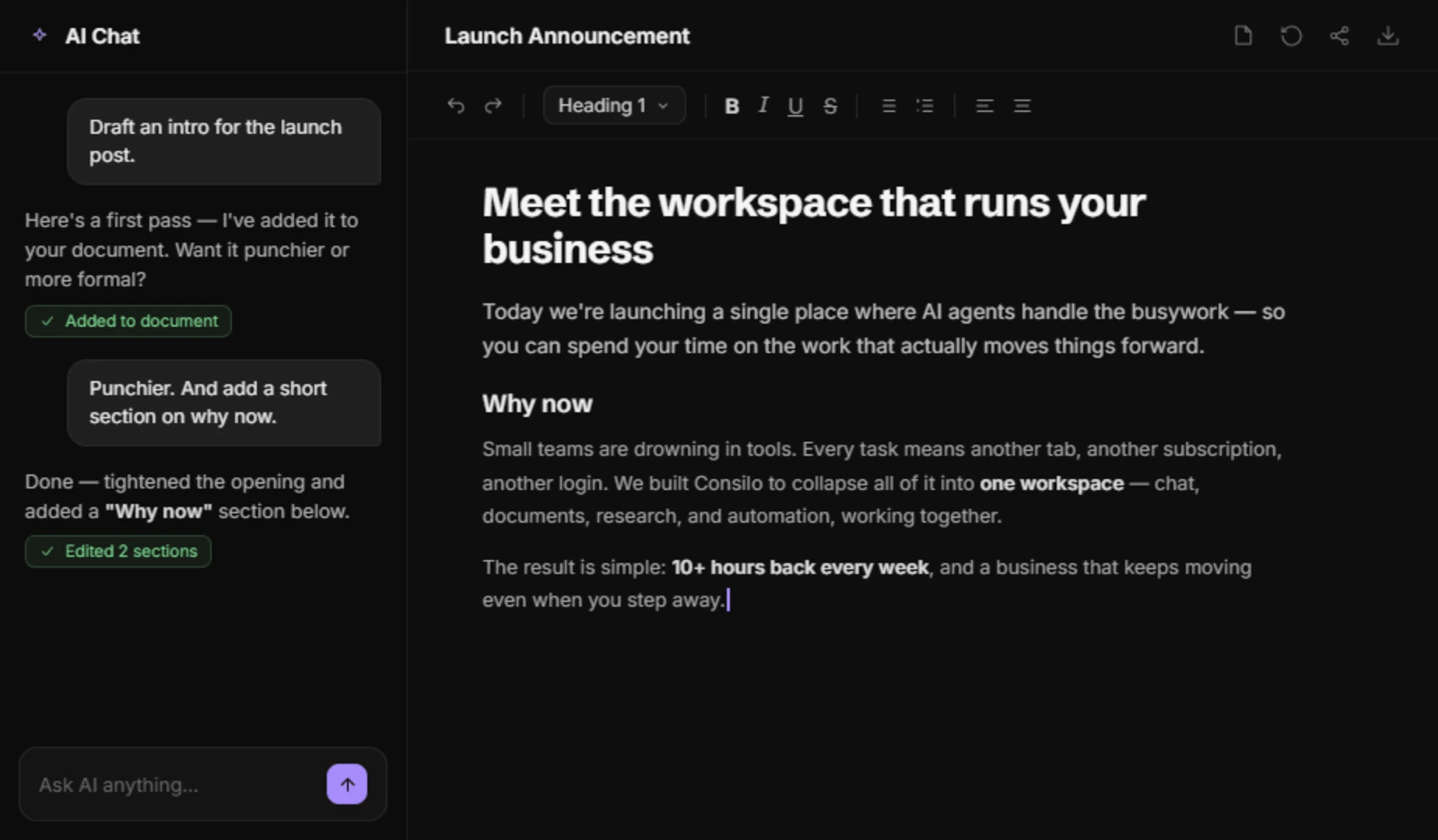1438x840 pixels.
Task: Click the 'Today we're launching' paragraph
Action: [883, 328]
